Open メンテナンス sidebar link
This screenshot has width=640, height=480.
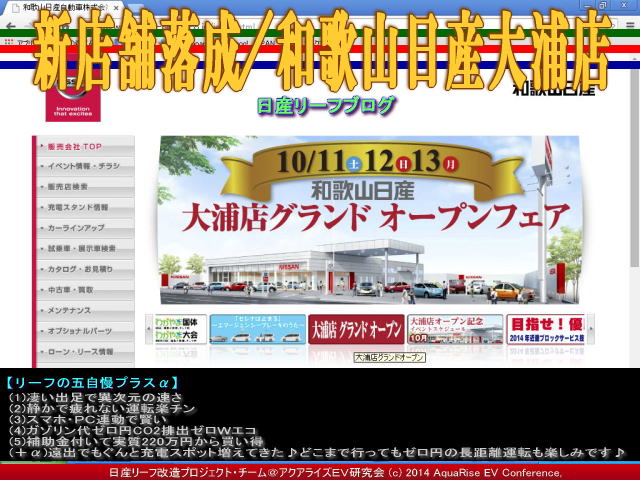click(85, 311)
